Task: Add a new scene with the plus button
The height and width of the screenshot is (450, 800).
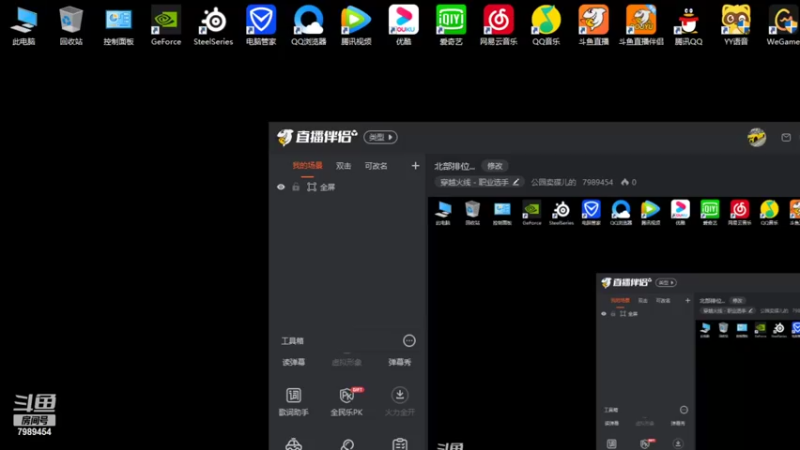Action: click(x=415, y=166)
